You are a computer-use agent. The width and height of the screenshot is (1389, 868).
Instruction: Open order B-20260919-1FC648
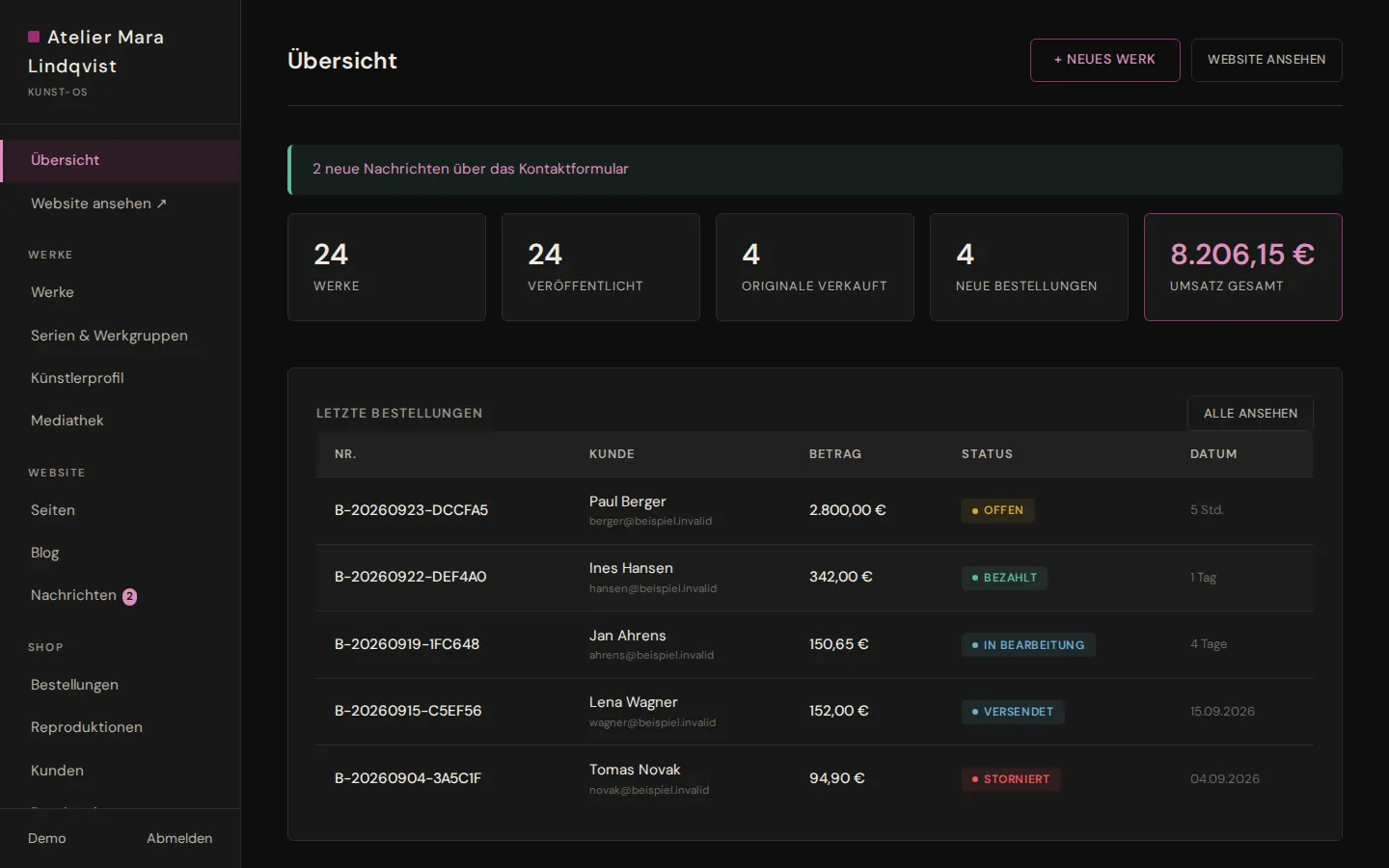407,644
